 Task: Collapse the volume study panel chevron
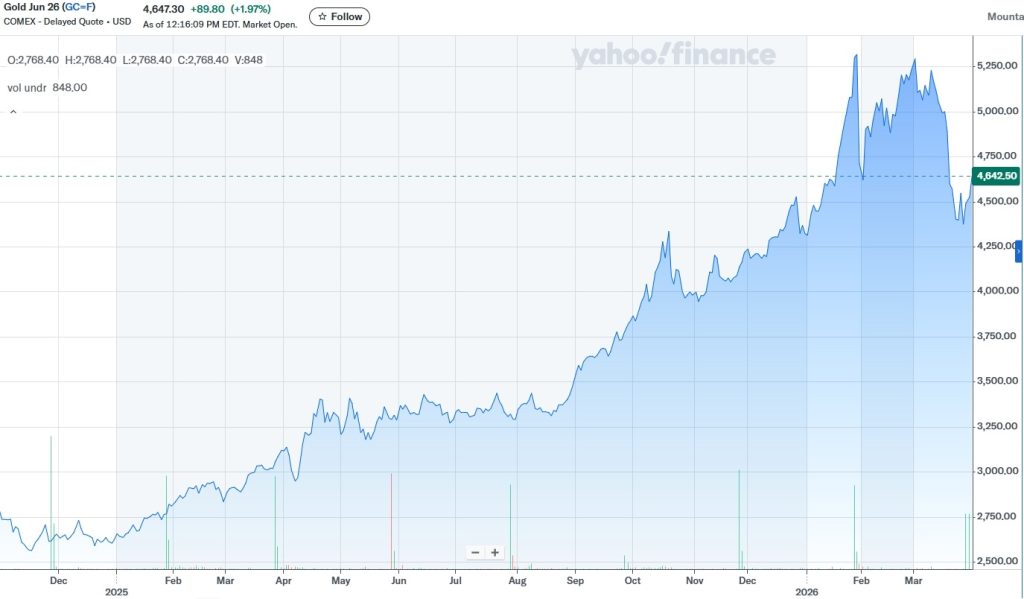(13, 113)
